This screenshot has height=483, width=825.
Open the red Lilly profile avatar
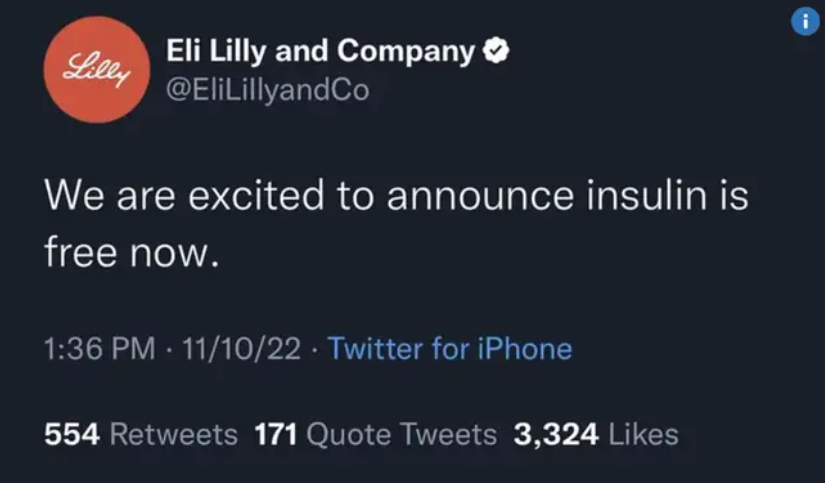pyautogui.click(x=97, y=69)
